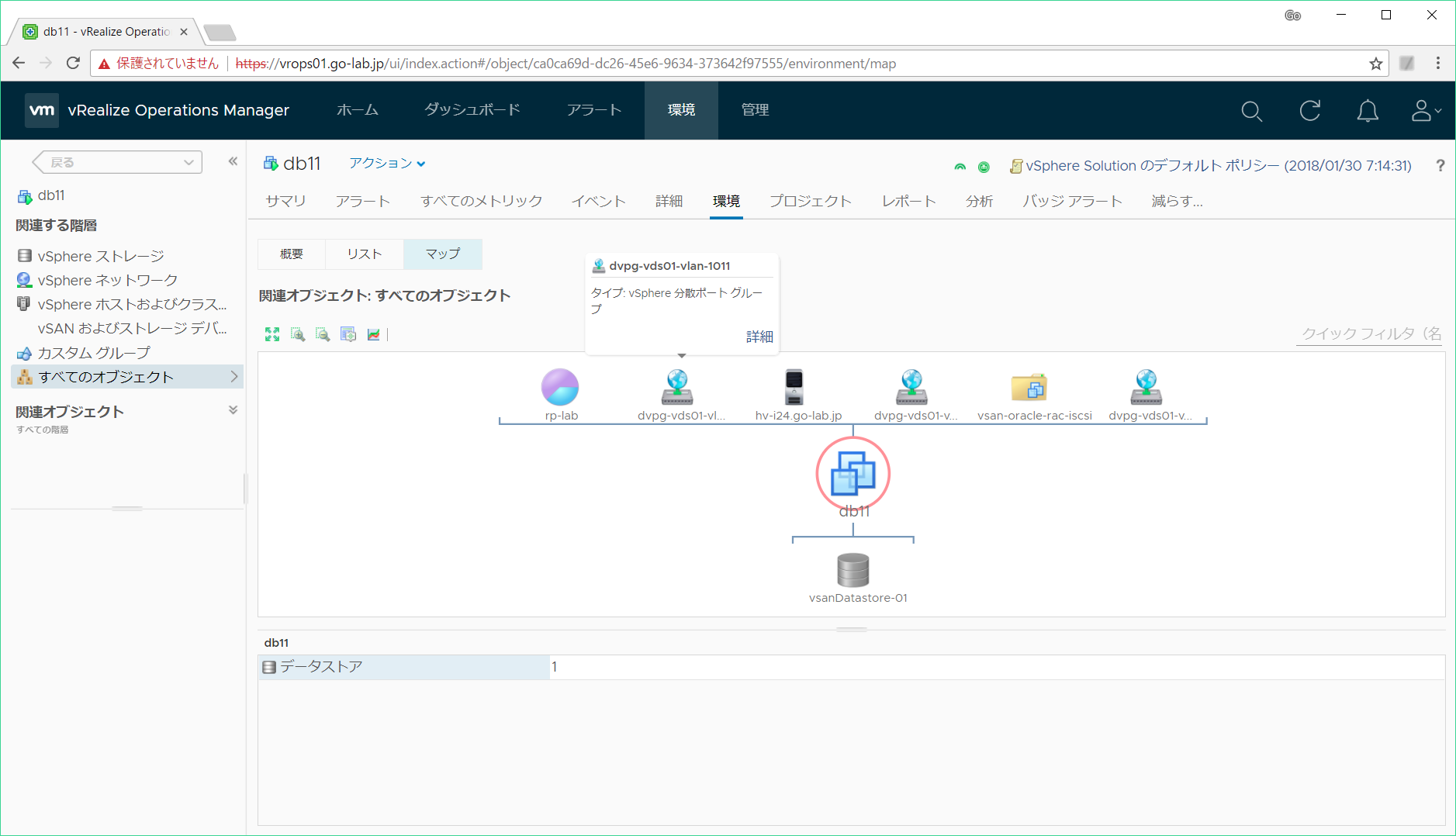Click 詳細 link in the port group tooltip
The image size is (1456, 836).
[x=759, y=337]
